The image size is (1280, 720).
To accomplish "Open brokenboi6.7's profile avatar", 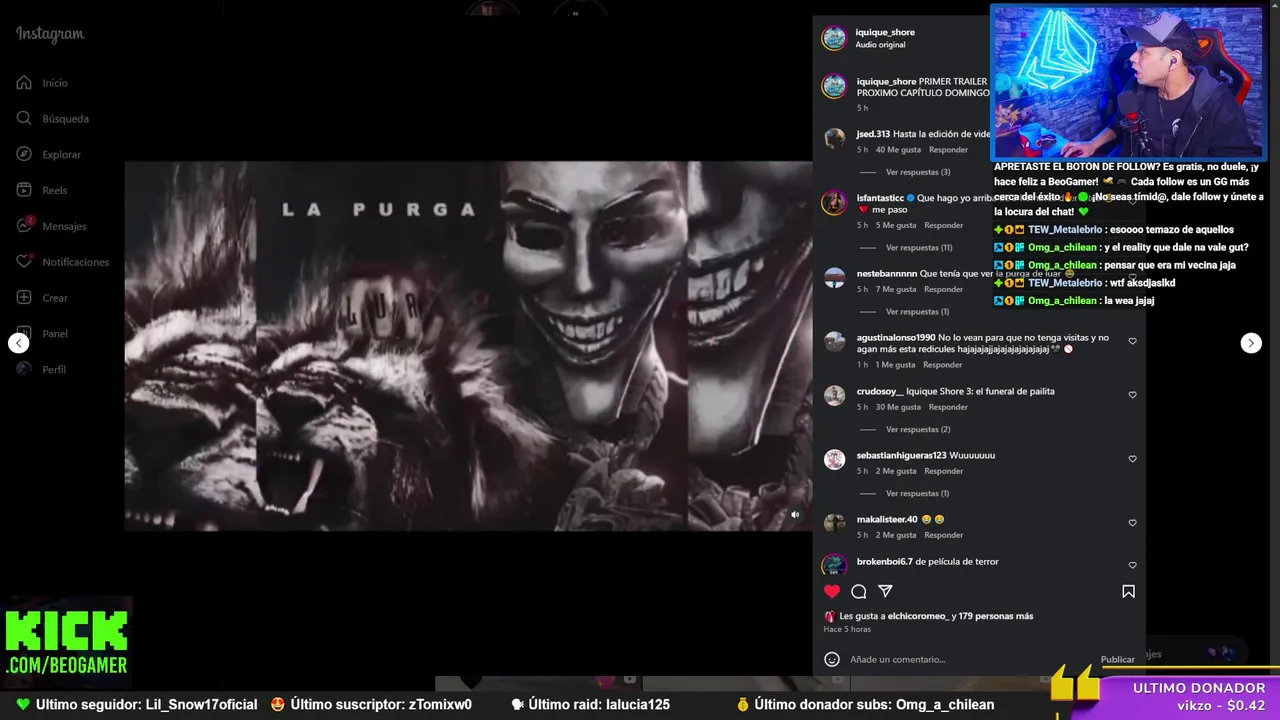I will 834,565.
